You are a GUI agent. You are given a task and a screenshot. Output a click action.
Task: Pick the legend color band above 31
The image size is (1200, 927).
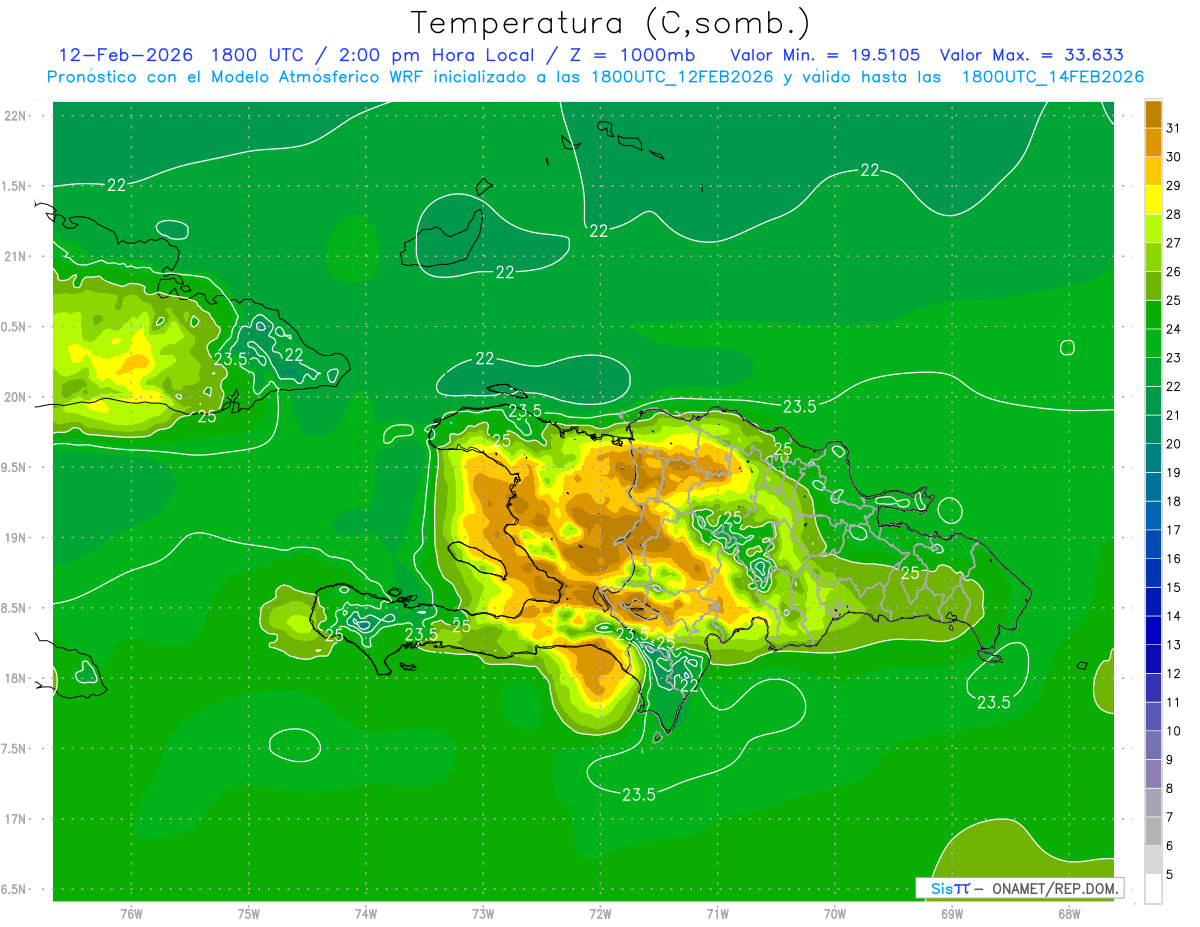pyautogui.click(x=1153, y=114)
